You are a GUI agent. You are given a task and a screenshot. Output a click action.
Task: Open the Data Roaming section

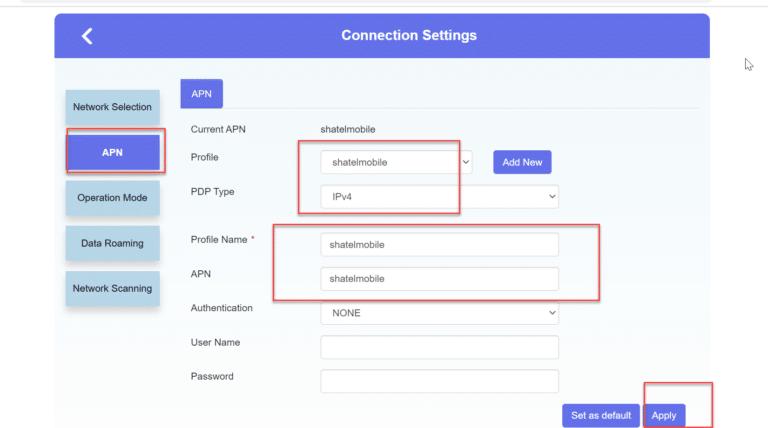pos(112,243)
